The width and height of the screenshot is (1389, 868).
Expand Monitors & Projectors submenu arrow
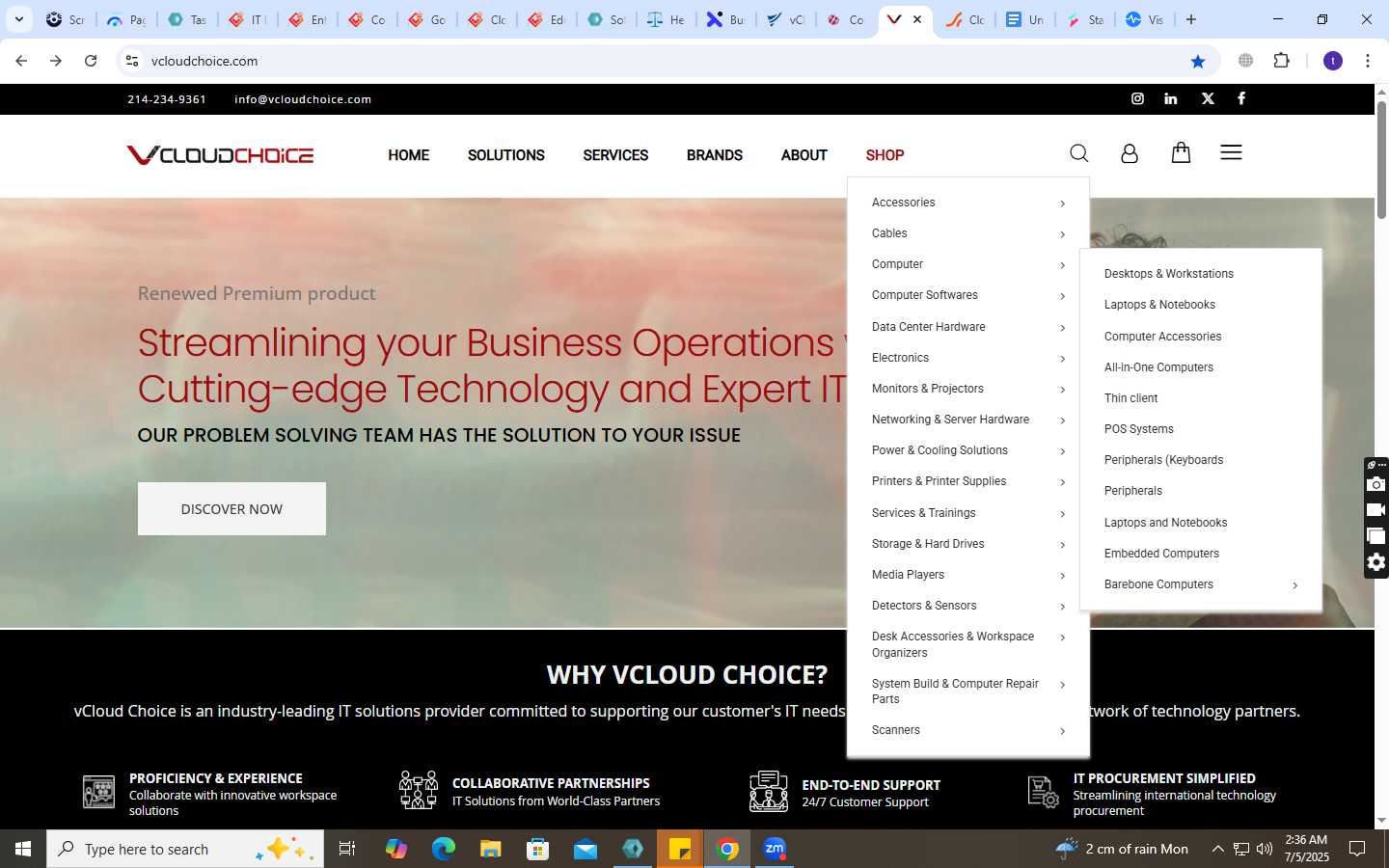click(1062, 390)
